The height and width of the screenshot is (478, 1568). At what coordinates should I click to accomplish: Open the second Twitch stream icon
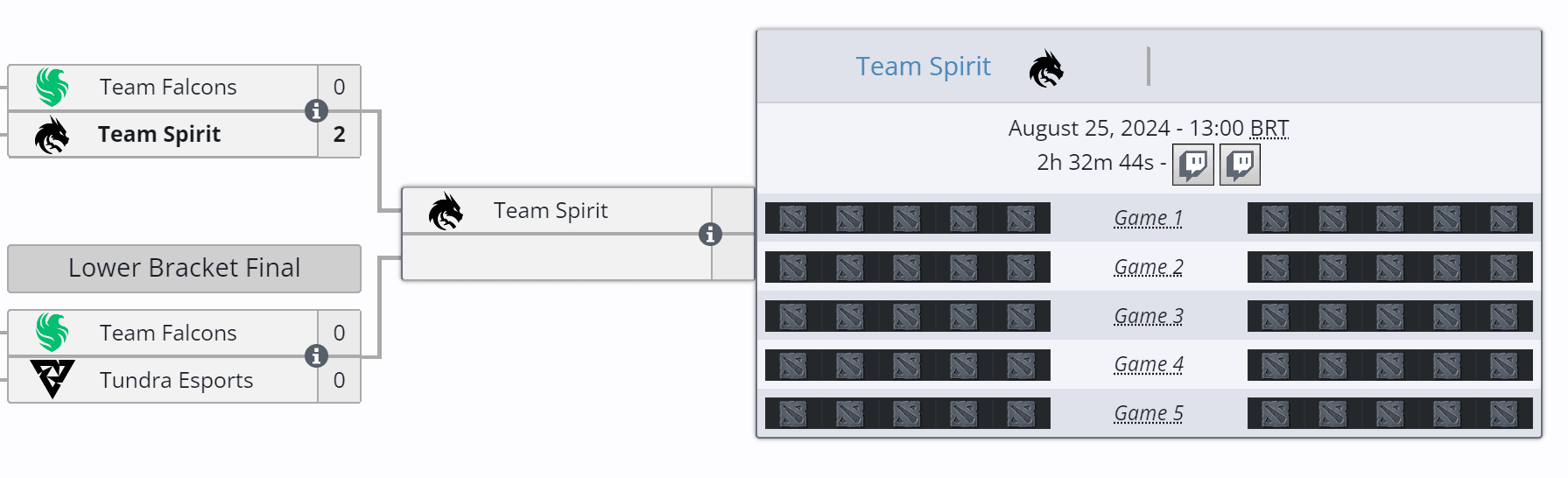pyautogui.click(x=1240, y=165)
